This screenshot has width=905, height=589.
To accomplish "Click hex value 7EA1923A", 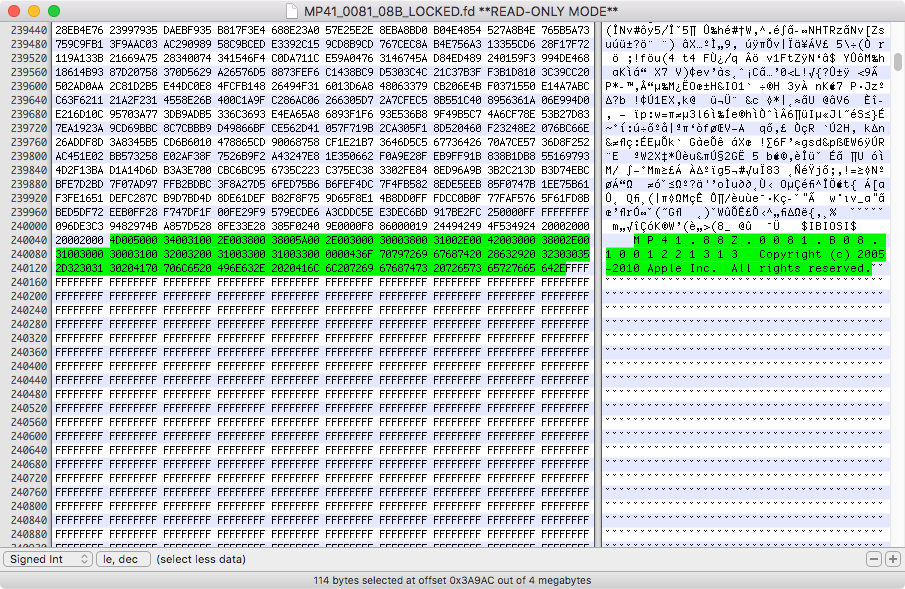I will pyautogui.click(x=79, y=128).
